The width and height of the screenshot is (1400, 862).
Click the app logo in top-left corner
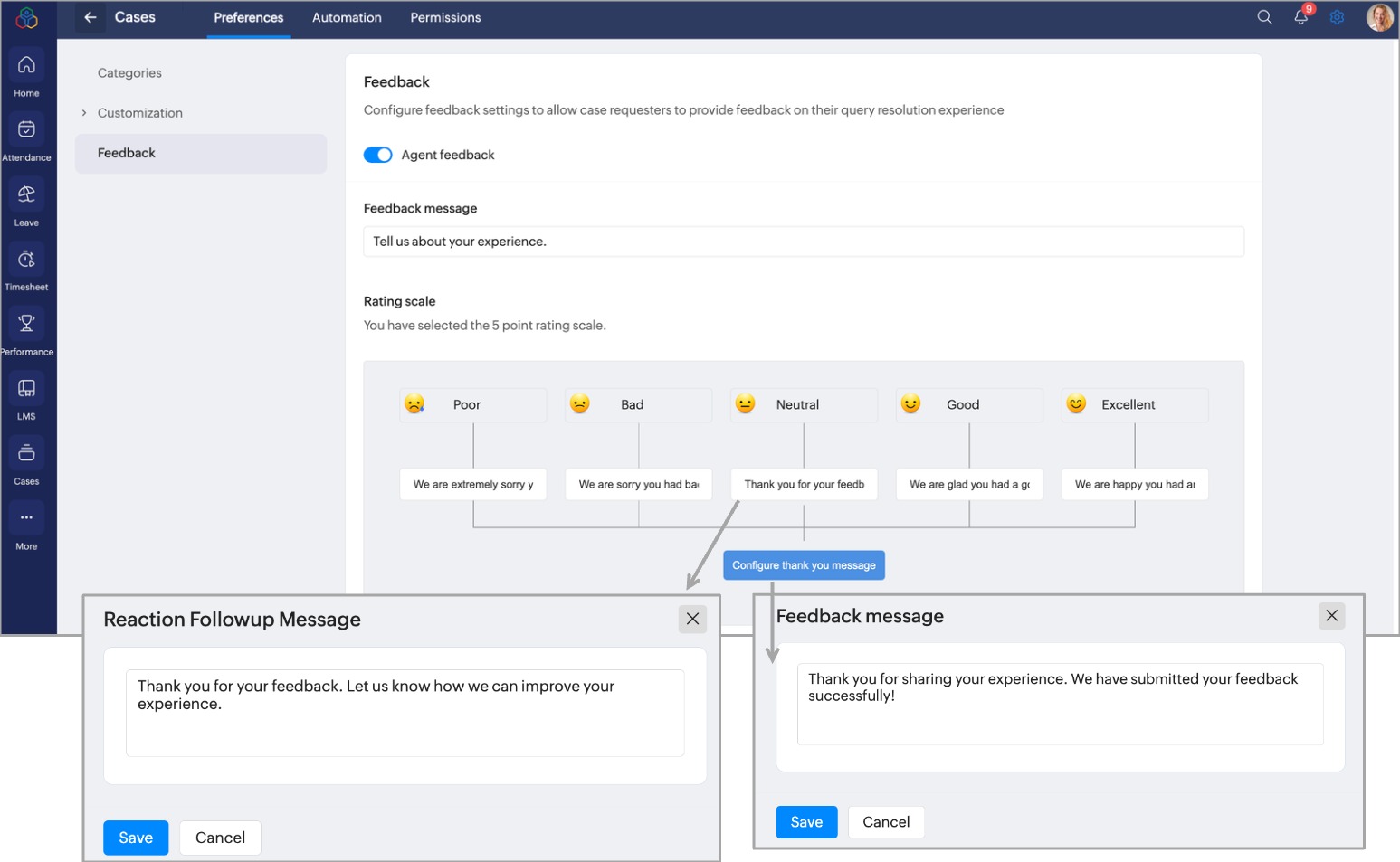27,17
